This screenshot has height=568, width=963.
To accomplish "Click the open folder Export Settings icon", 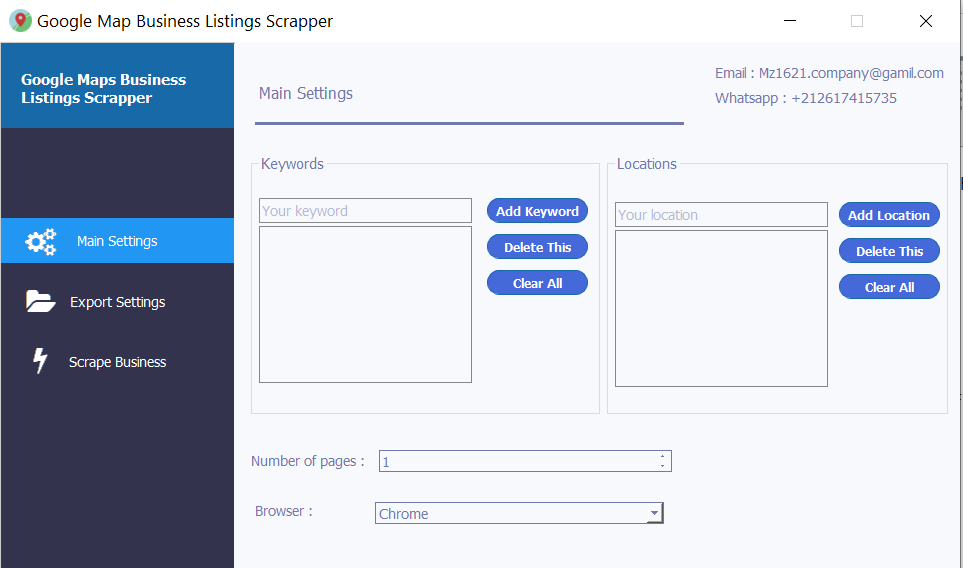I will point(41,302).
